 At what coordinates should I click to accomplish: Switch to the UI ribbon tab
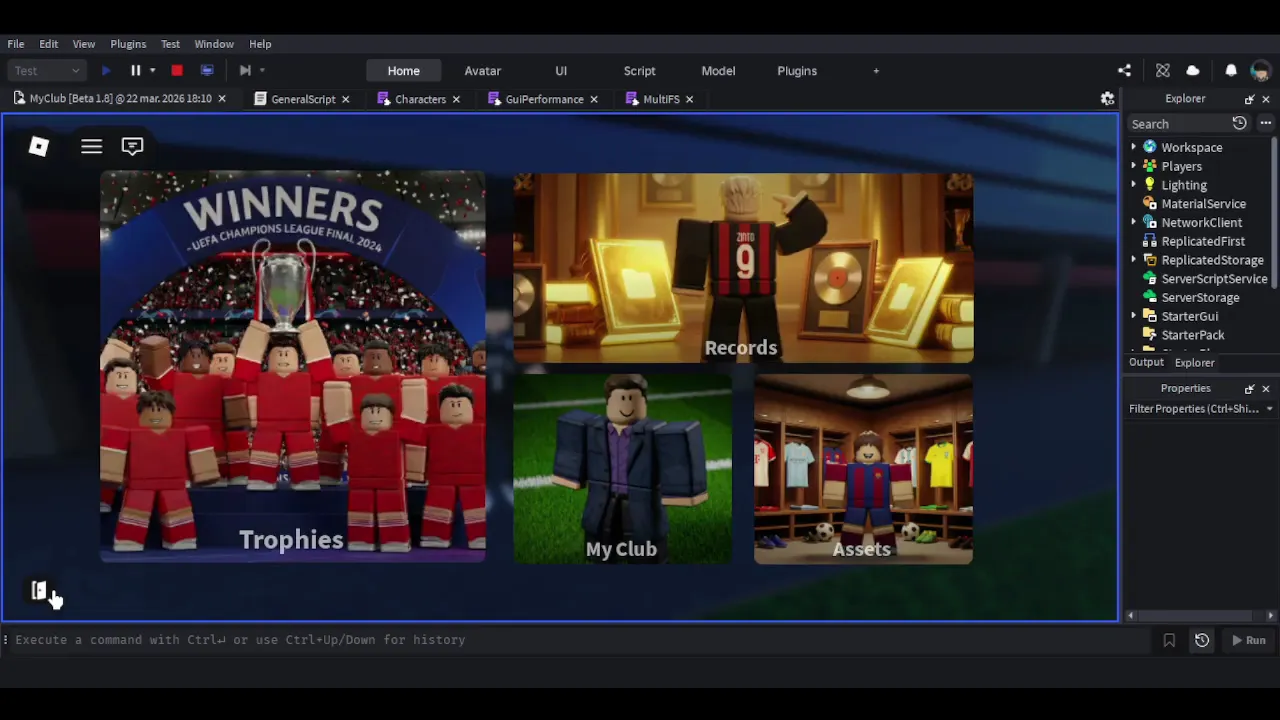coord(561,71)
